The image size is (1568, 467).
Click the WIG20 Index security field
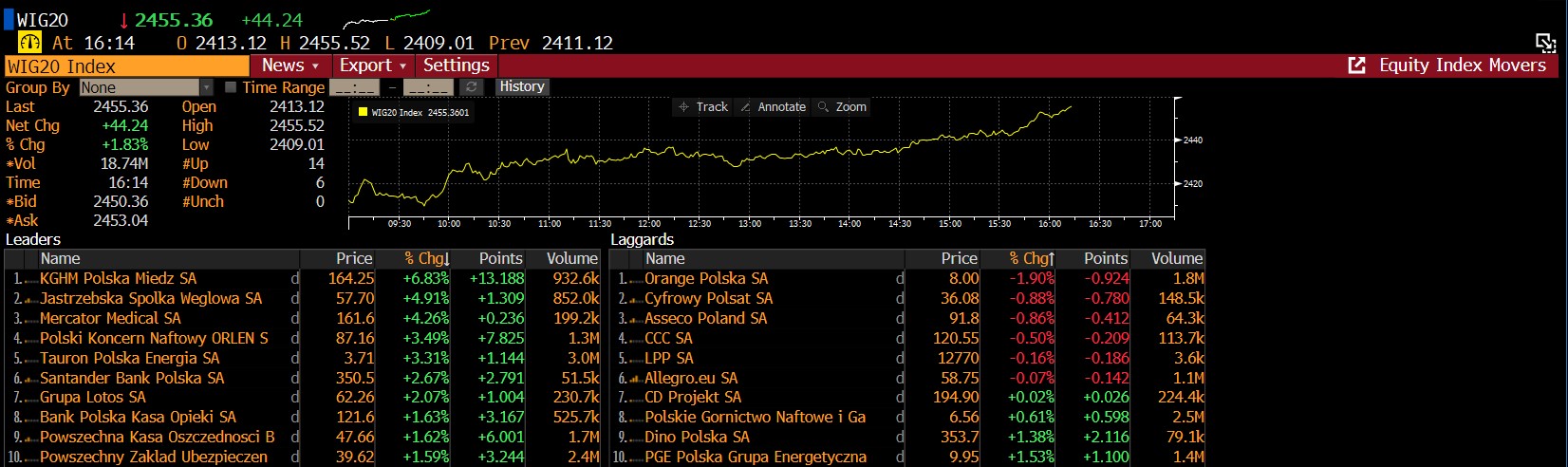pos(127,66)
